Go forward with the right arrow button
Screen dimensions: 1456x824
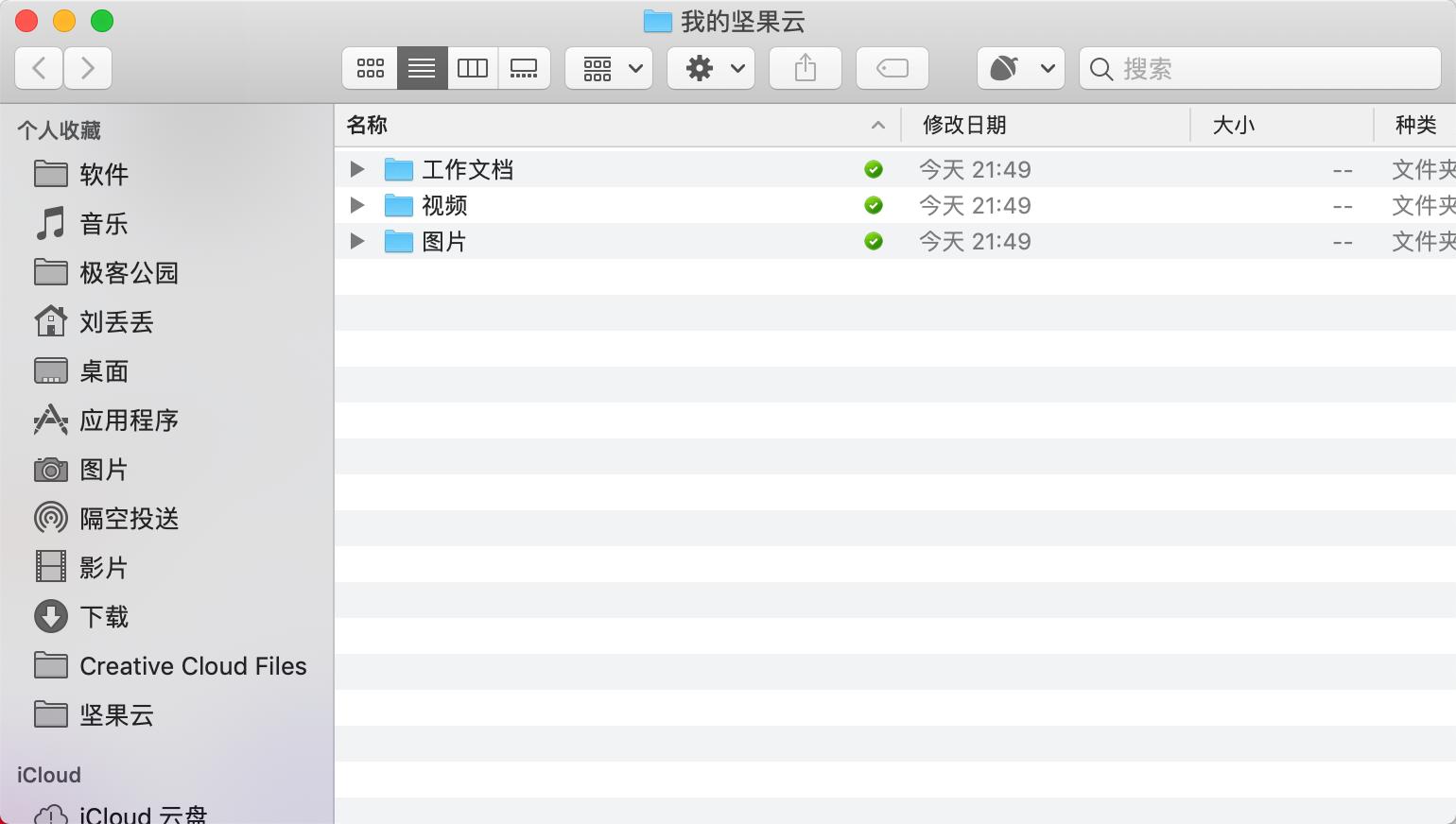[x=88, y=68]
